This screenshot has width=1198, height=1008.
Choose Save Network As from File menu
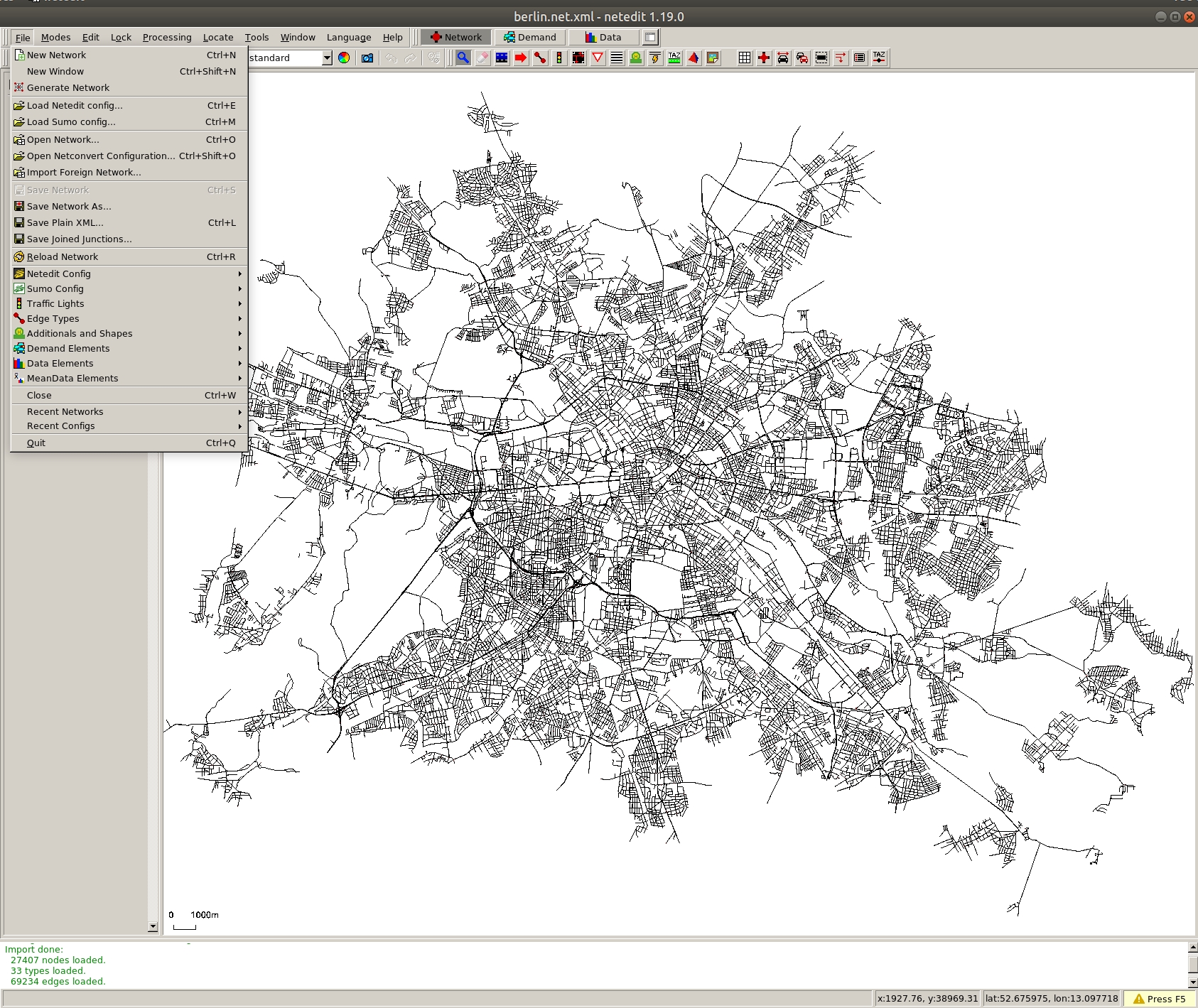pos(69,206)
